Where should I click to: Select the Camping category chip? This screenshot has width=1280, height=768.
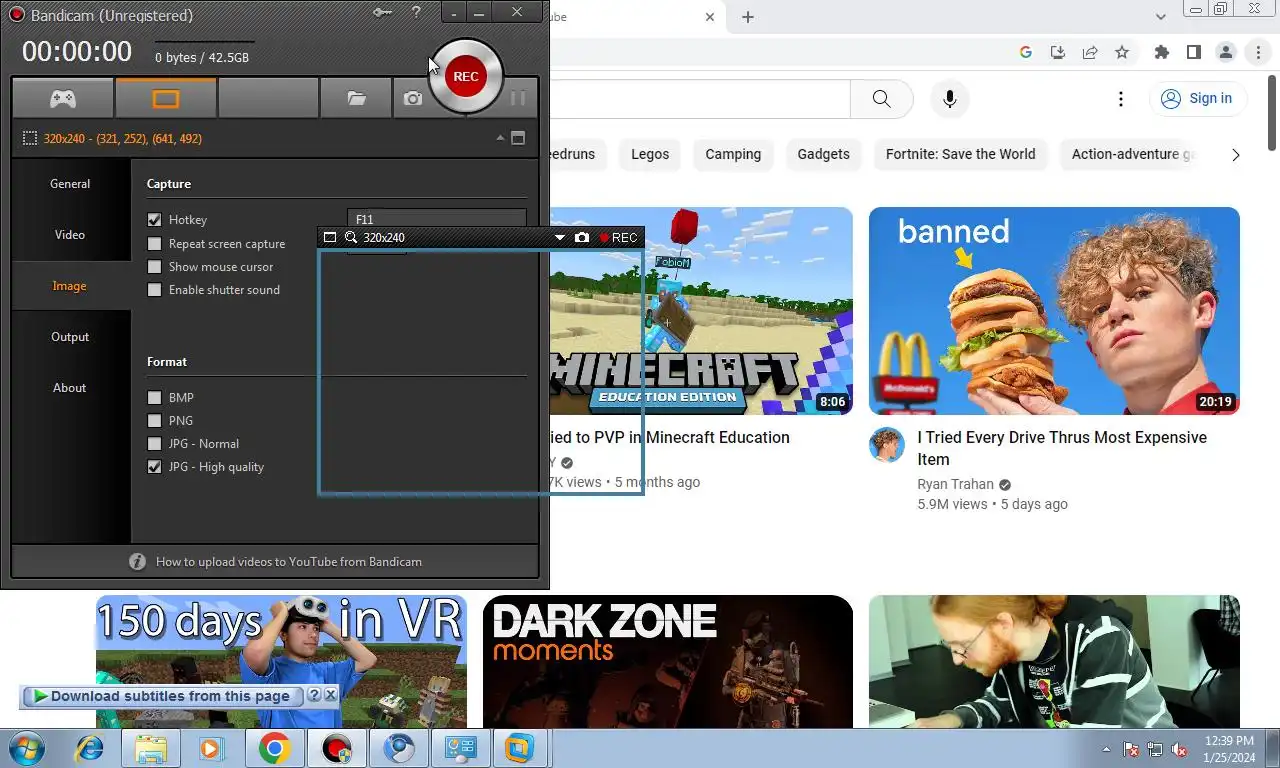coord(733,154)
